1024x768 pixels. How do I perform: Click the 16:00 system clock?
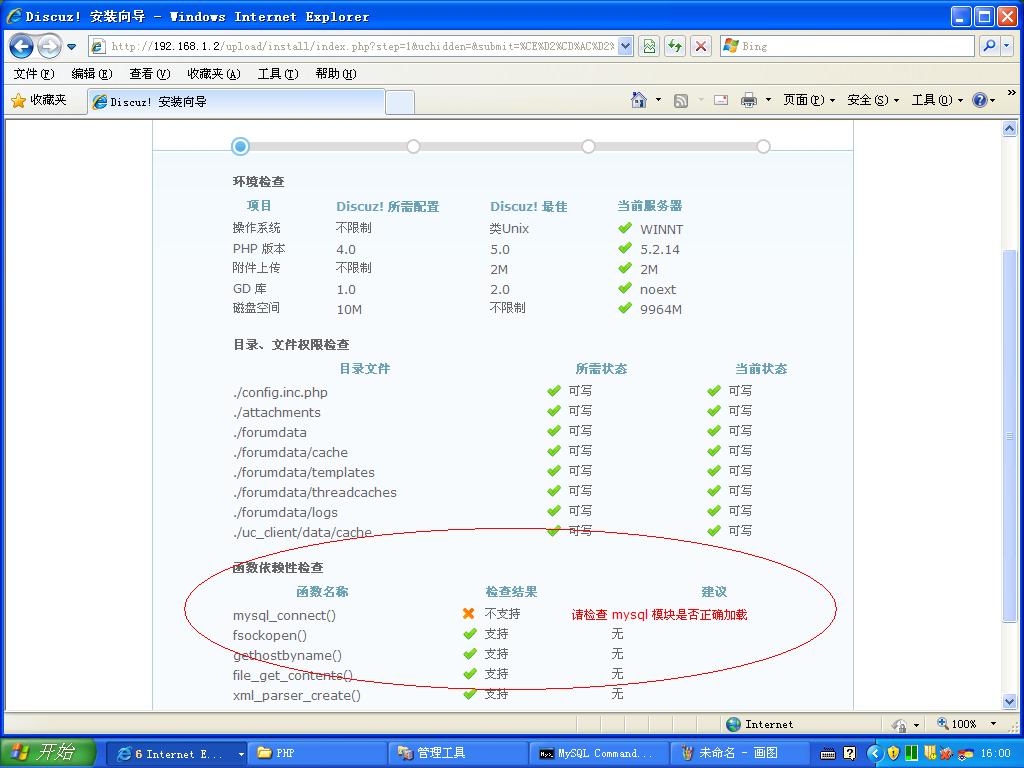click(x=995, y=753)
